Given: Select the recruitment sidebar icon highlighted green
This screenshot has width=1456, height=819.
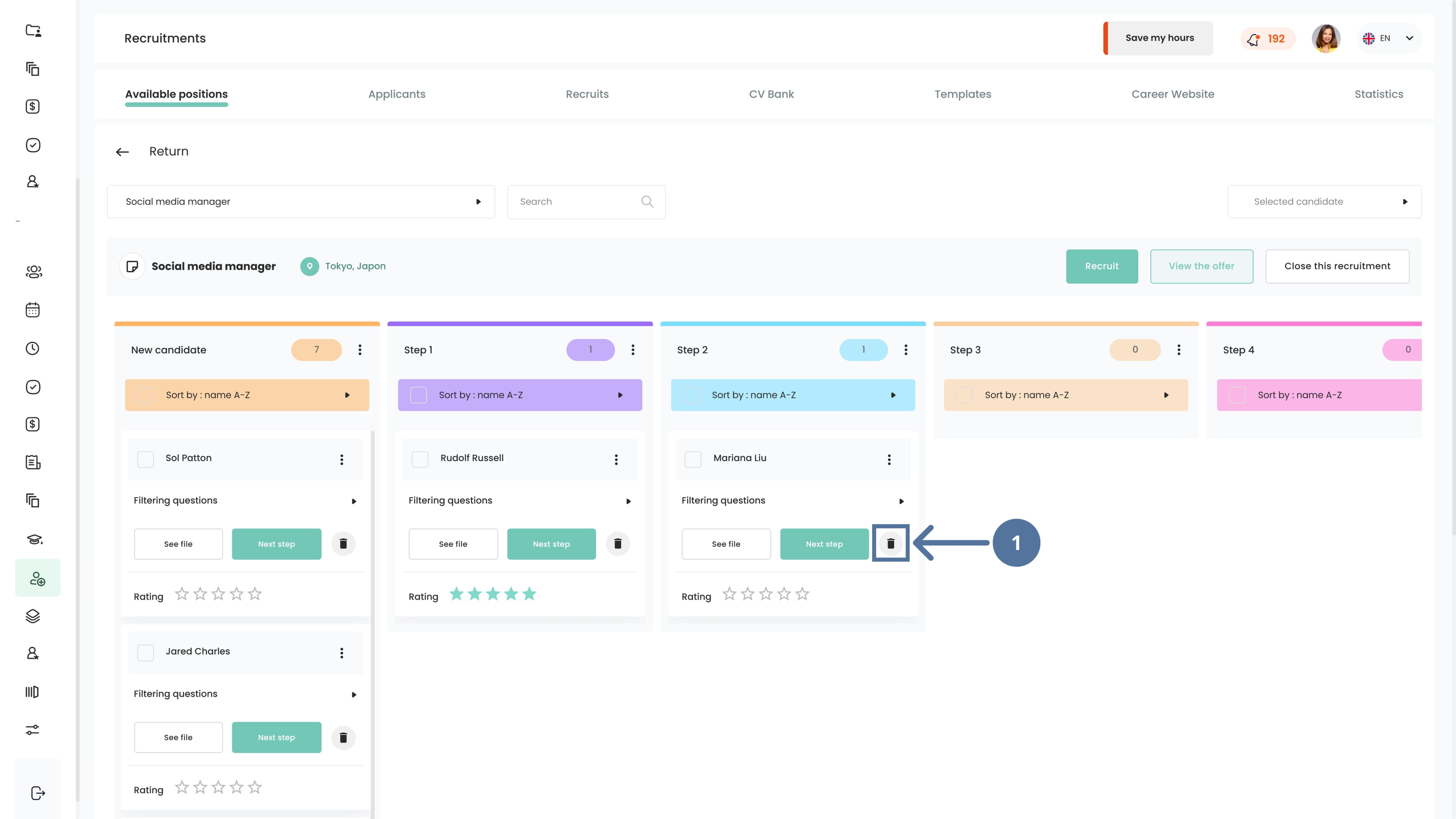Looking at the screenshot, I should pos(38,578).
